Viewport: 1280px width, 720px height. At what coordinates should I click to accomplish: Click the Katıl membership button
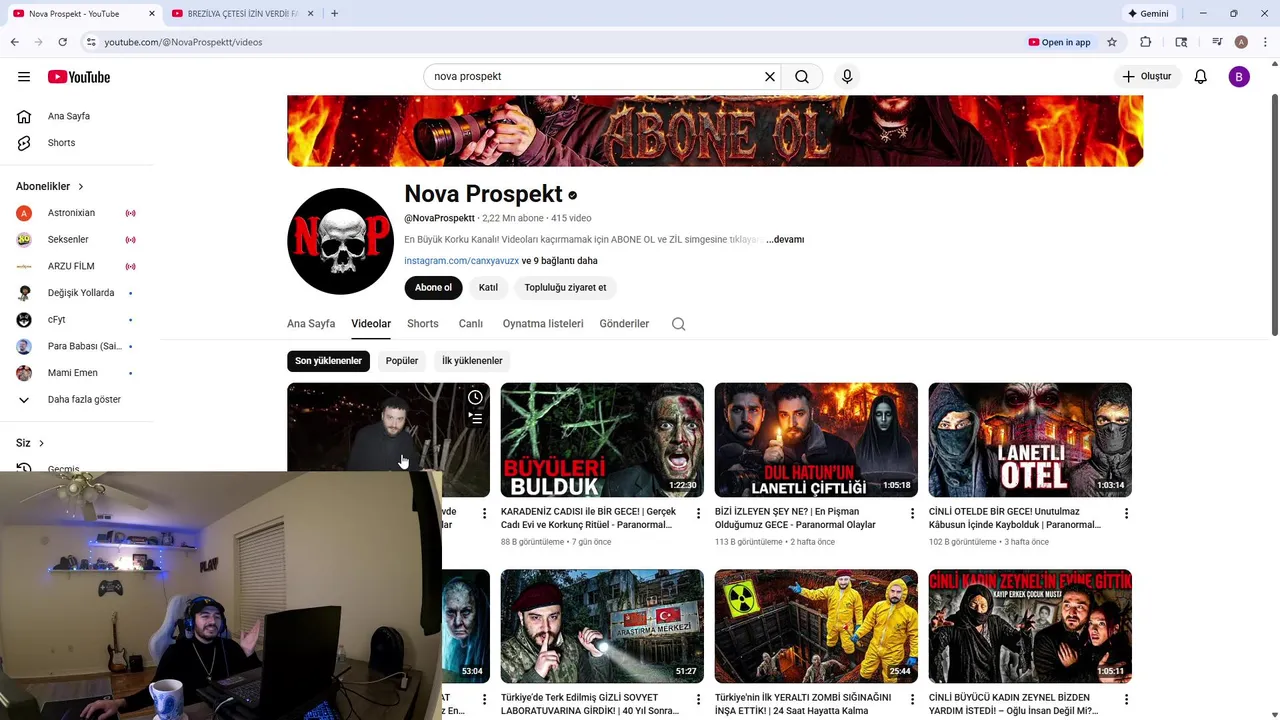tap(488, 288)
